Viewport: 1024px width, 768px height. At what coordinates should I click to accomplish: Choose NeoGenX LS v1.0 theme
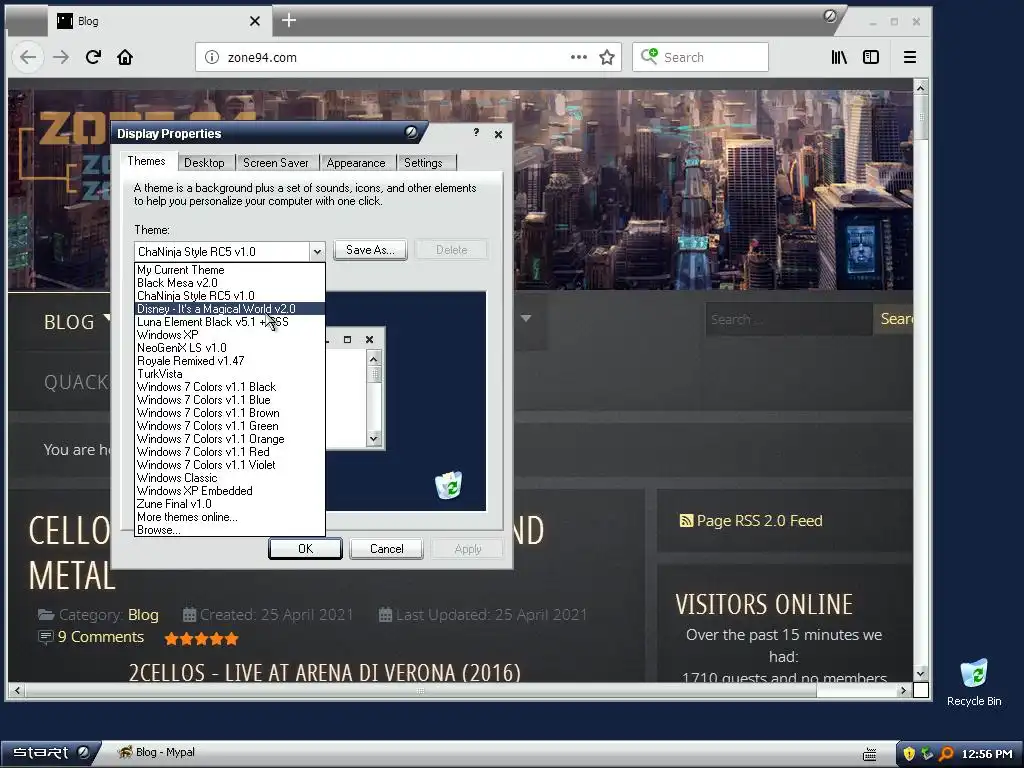coord(229,348)
